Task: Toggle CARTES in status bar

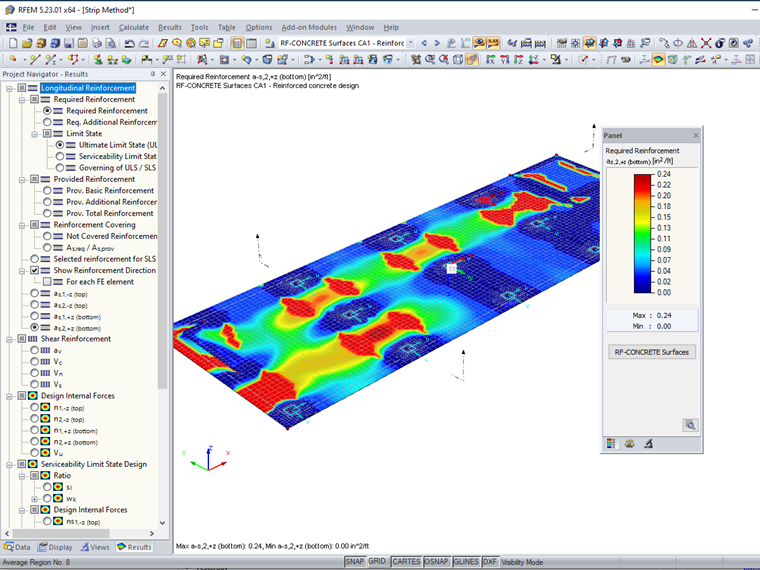Action: coord(406,561)
